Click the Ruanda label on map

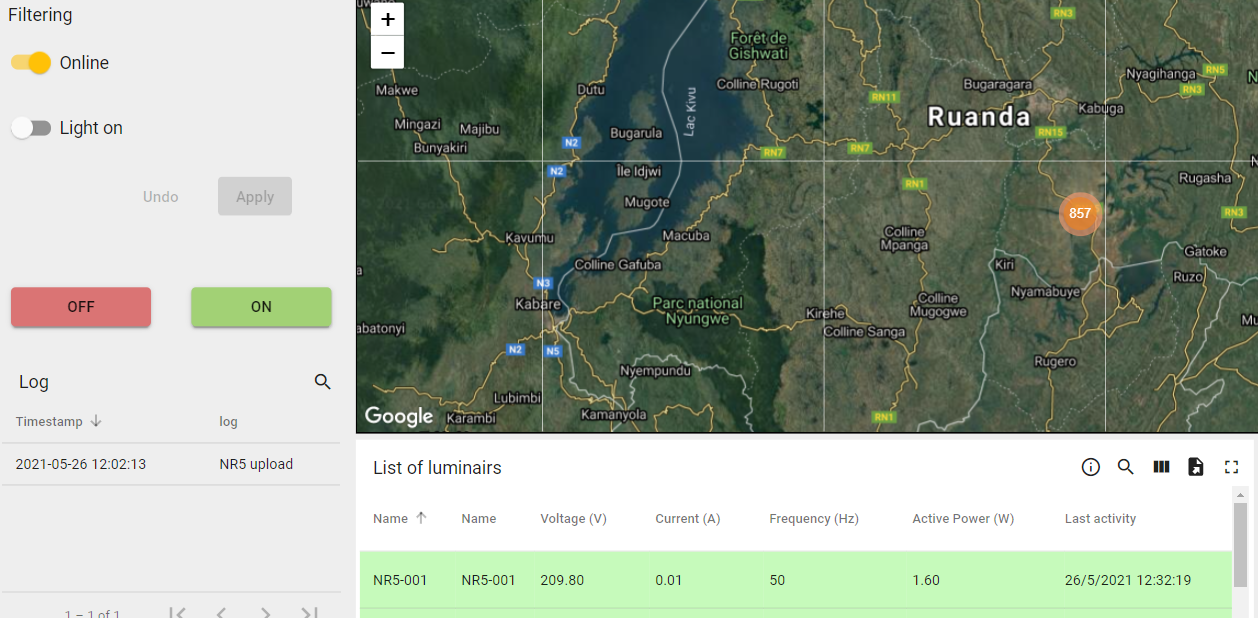(x=978, y=117)
